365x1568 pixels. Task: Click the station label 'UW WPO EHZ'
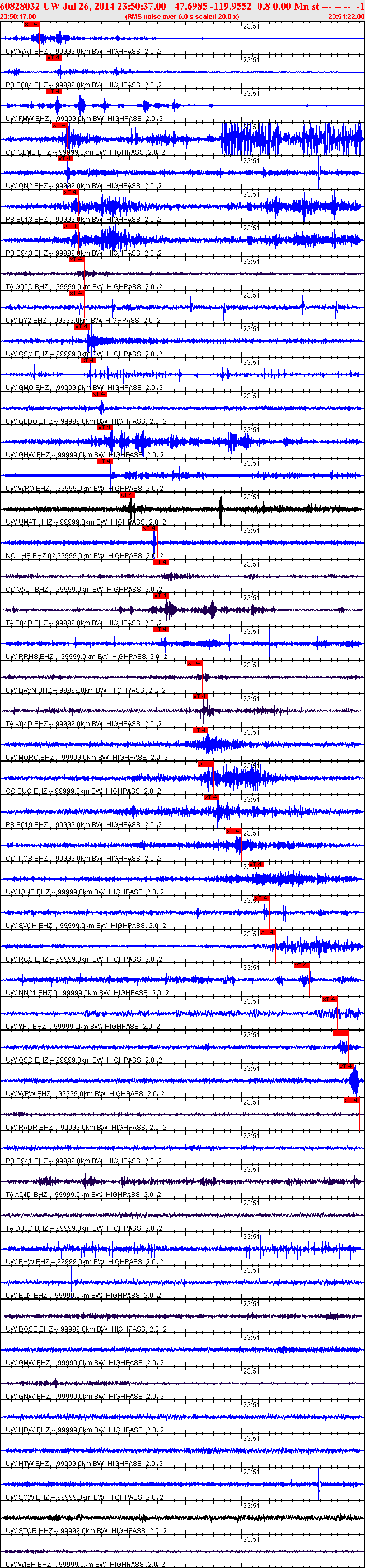[x=27, y=488]
